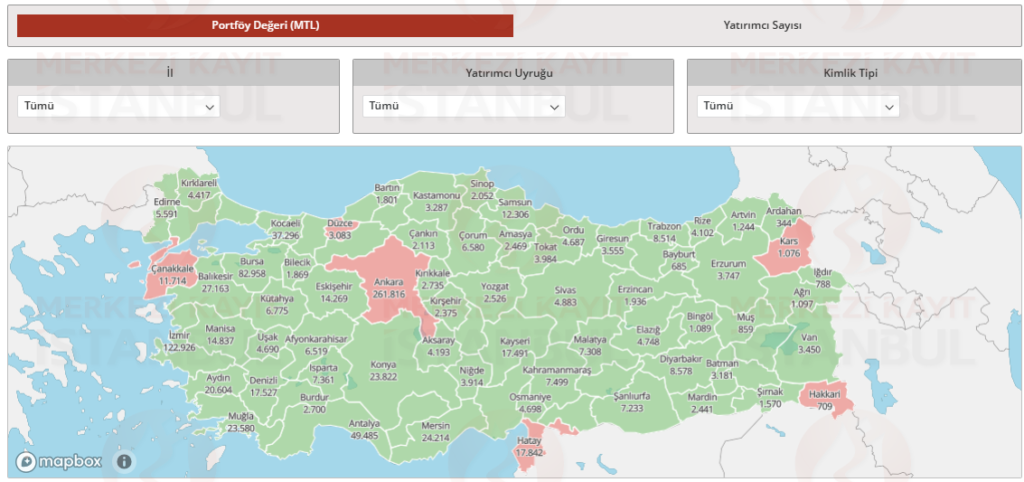Click Diyarbakır label showing 8.578
The height and width of the screenshot is (482, 1024).
click(680, 365)
